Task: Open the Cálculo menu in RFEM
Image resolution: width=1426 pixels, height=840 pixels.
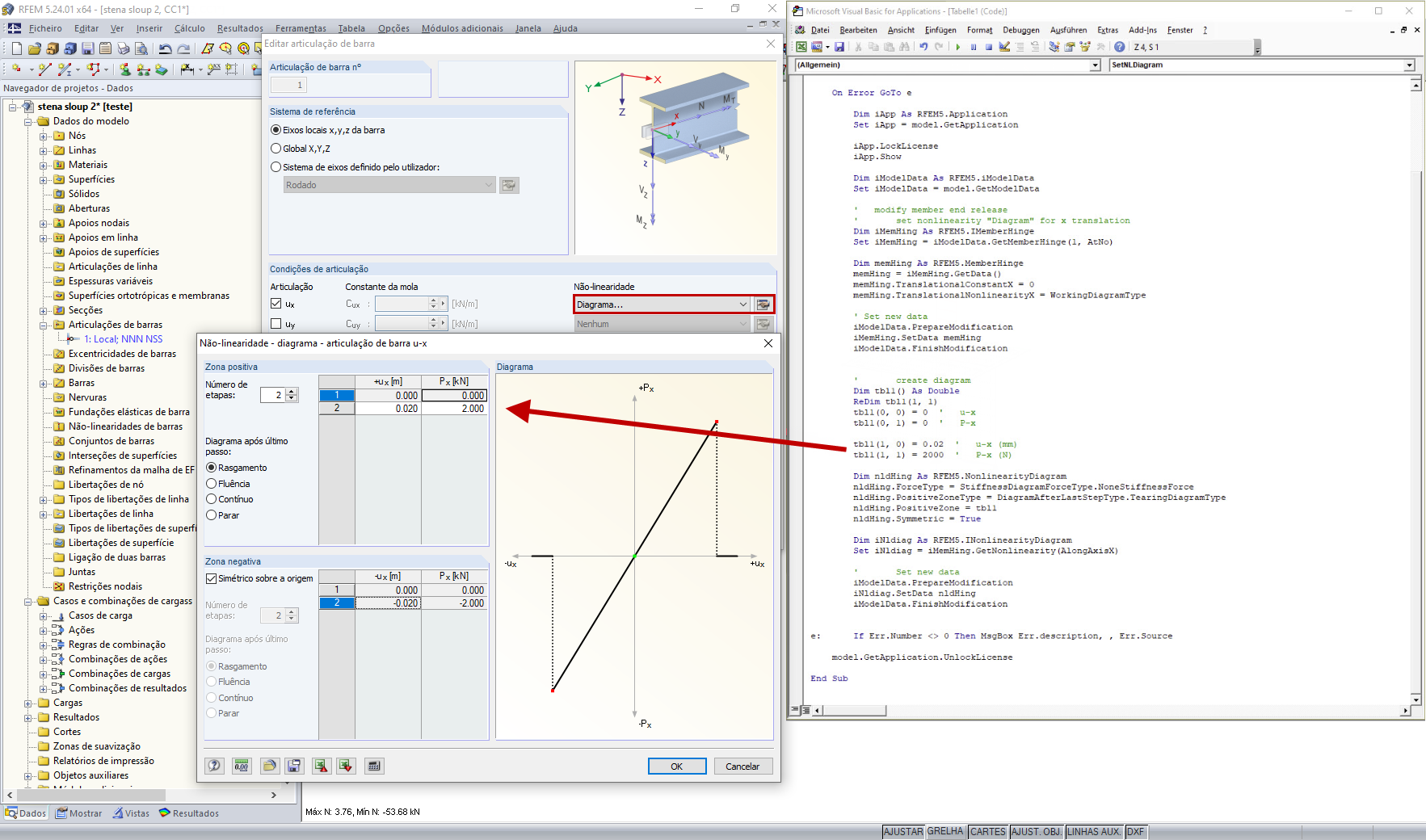Action: click(190, 28)
